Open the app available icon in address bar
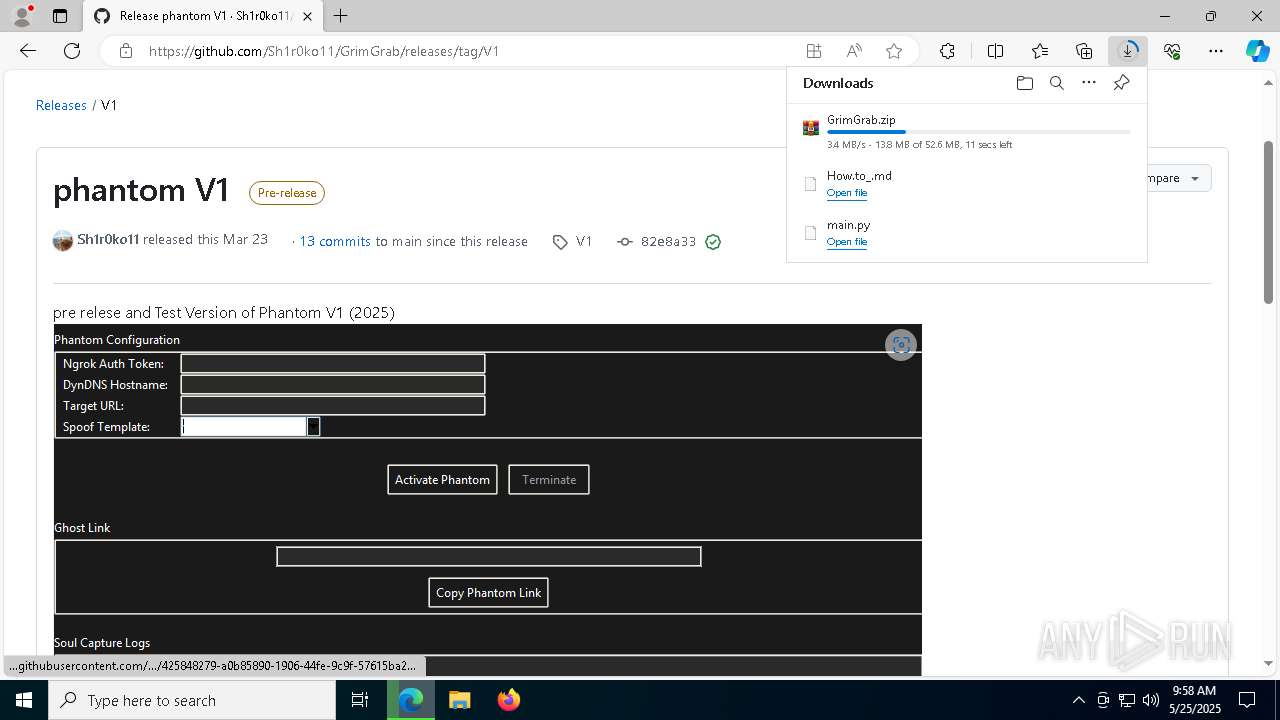1280x720 pixels. (814, 51)
